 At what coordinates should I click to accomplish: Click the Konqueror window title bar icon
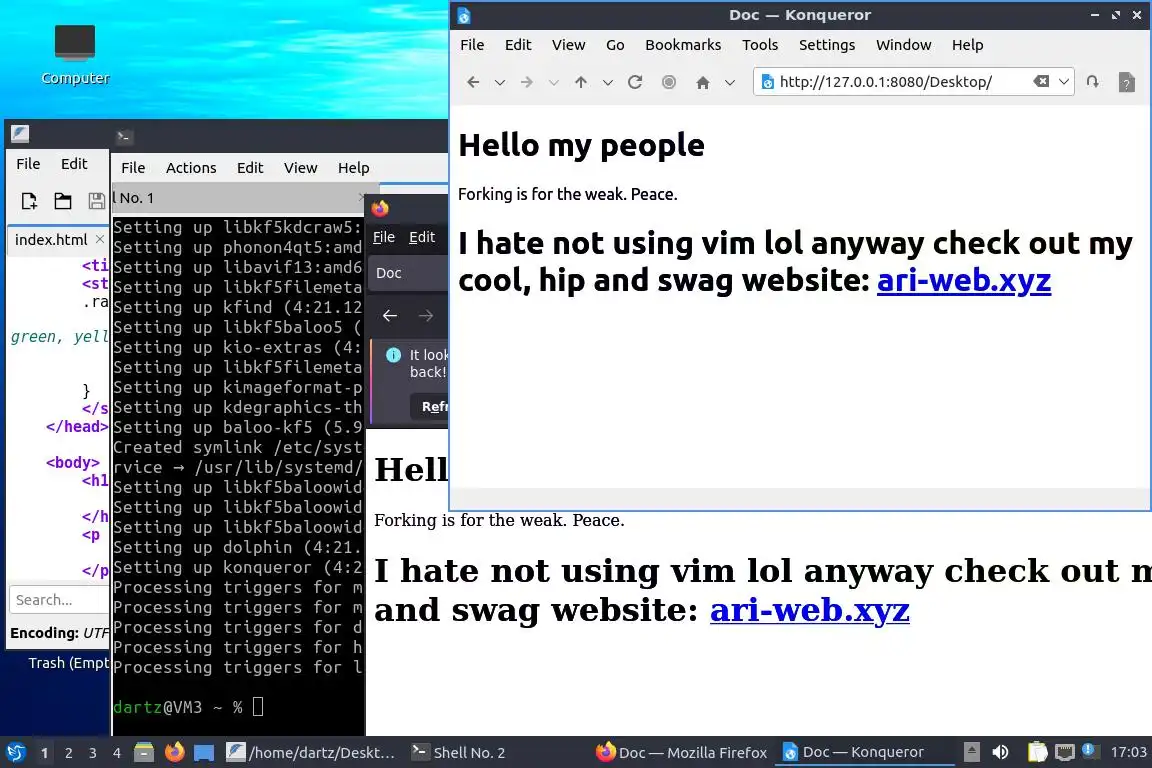(x=464, y=15)
